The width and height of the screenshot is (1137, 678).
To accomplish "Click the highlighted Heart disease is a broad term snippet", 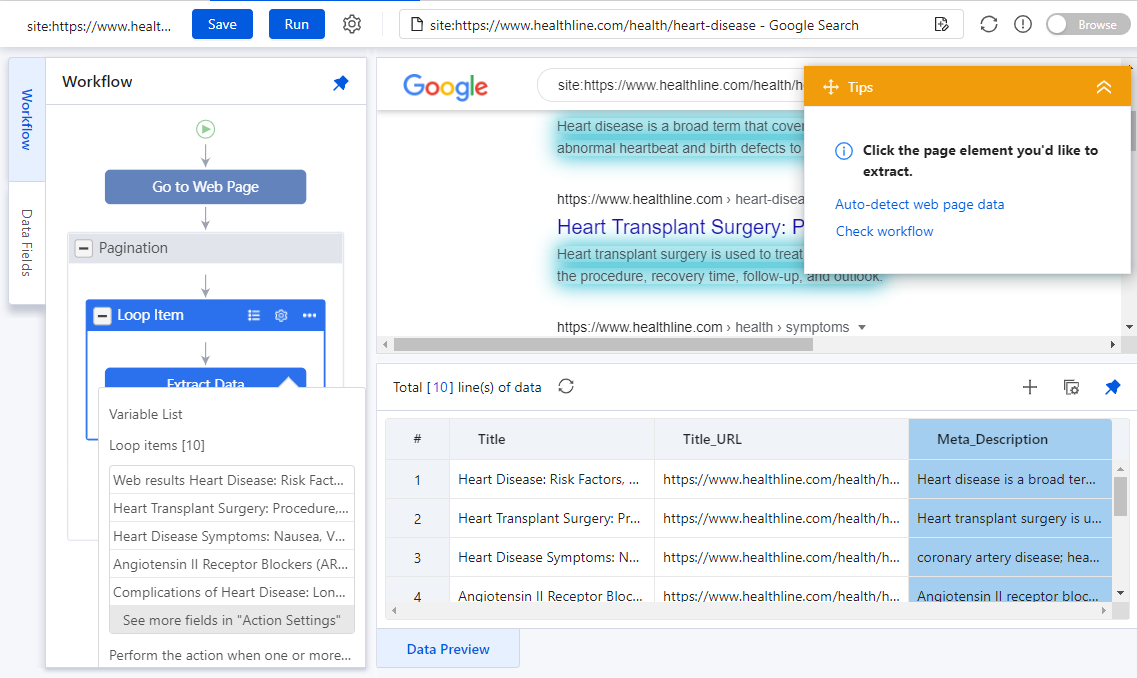I will tap(680, 137).
